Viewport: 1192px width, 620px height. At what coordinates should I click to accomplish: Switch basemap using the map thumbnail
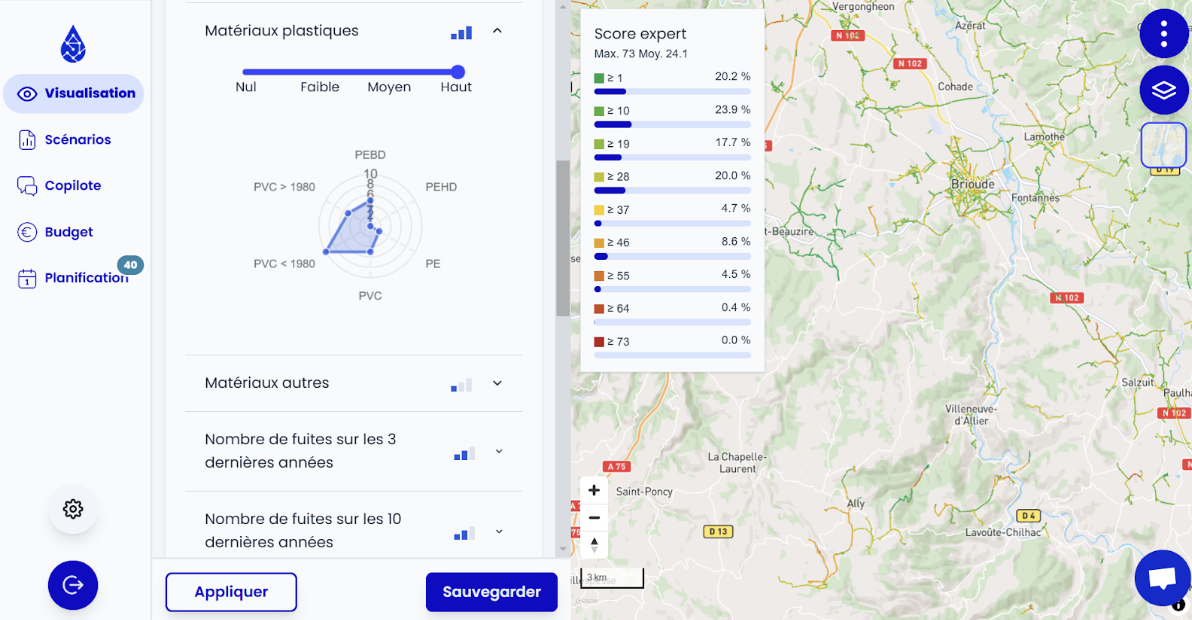(x=1163, y=145)
